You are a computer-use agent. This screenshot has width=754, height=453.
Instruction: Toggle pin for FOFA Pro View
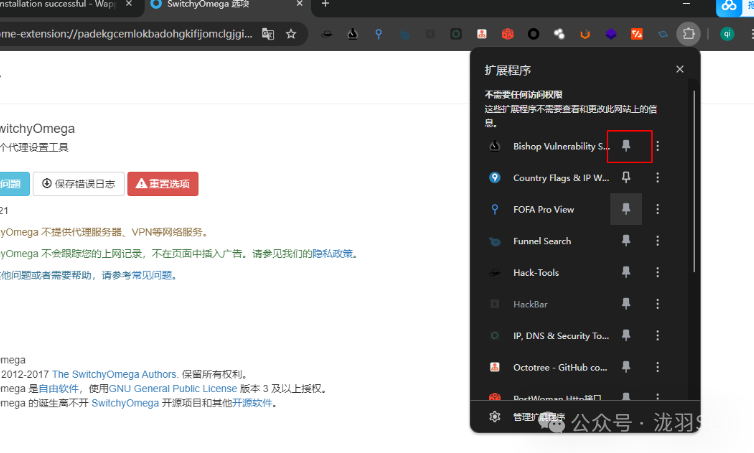[626, 209]
